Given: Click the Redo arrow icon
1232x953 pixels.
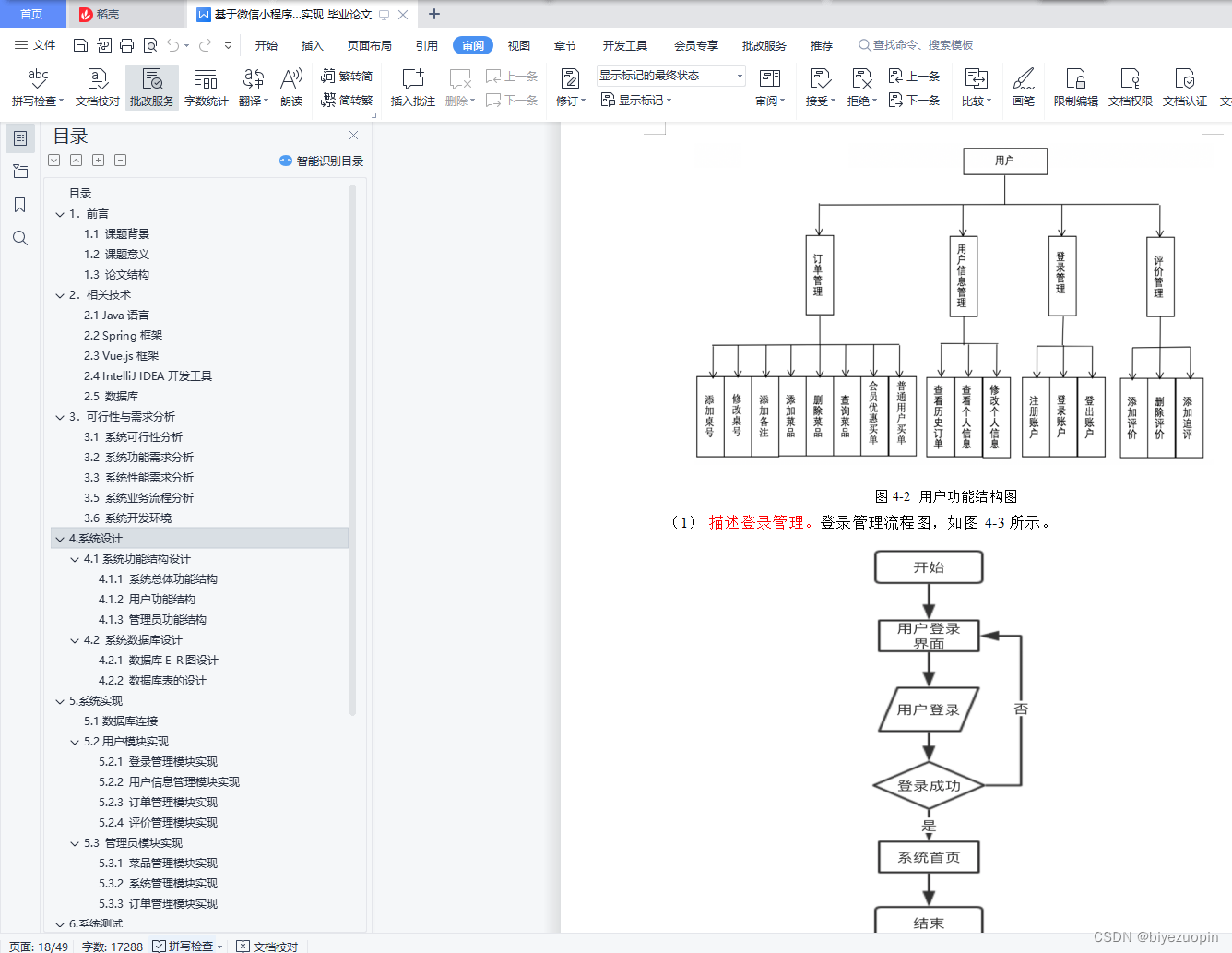Looking at the screenshot, I should [205, 45].
